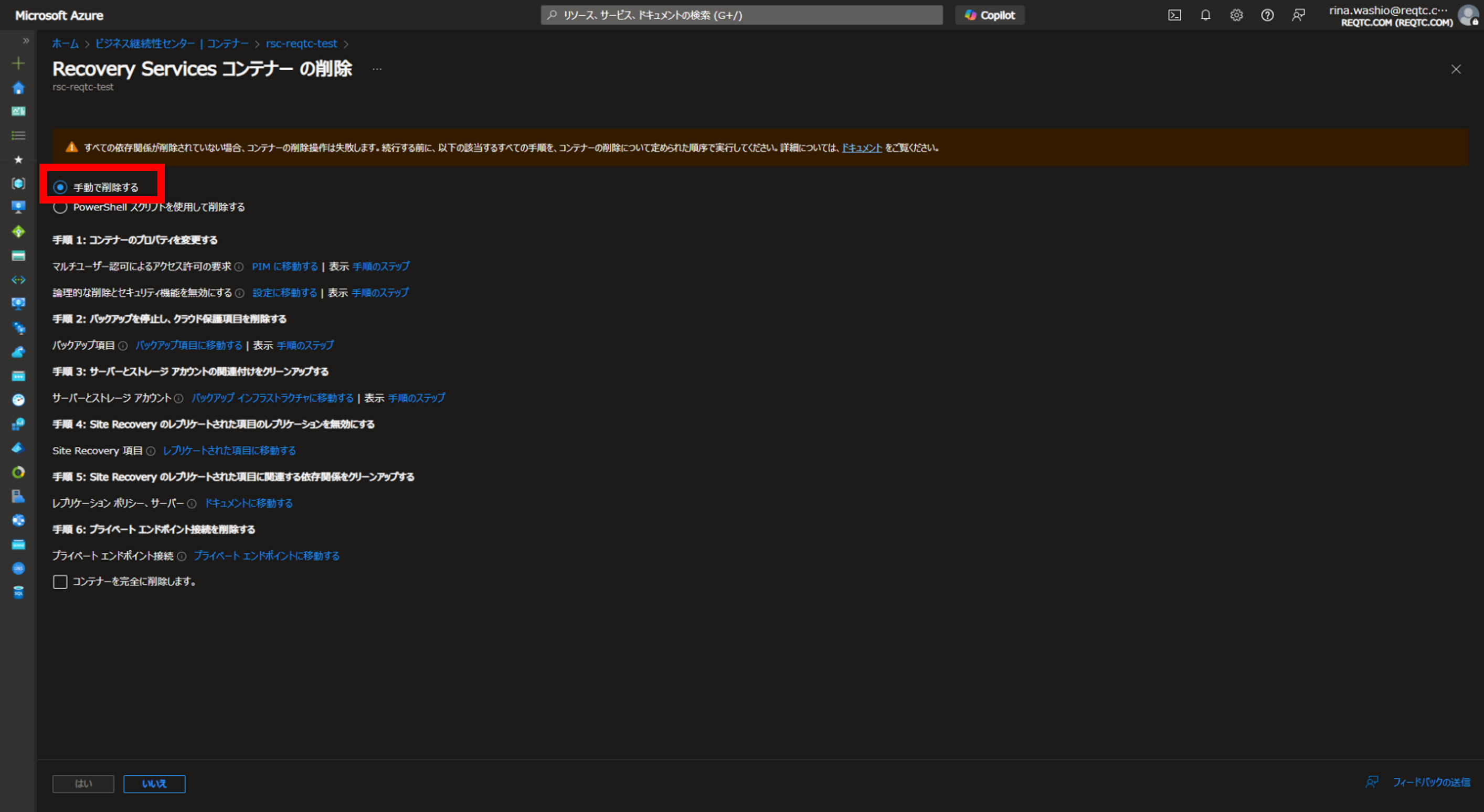The width and height of the screenshot is (1484, 812).
Task: Open the more options ellipsis beside page title
Action: pos(377,69)
